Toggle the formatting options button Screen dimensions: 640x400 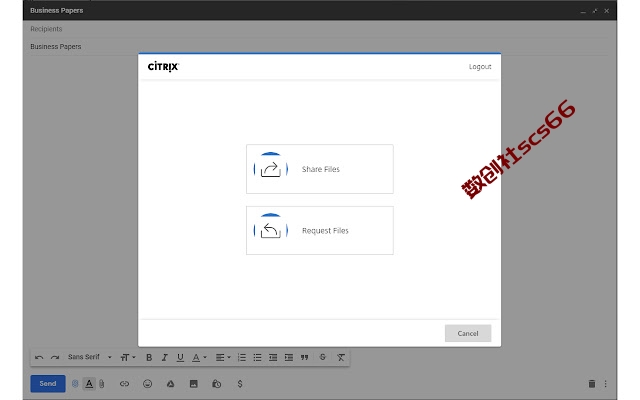coord(89,384)
